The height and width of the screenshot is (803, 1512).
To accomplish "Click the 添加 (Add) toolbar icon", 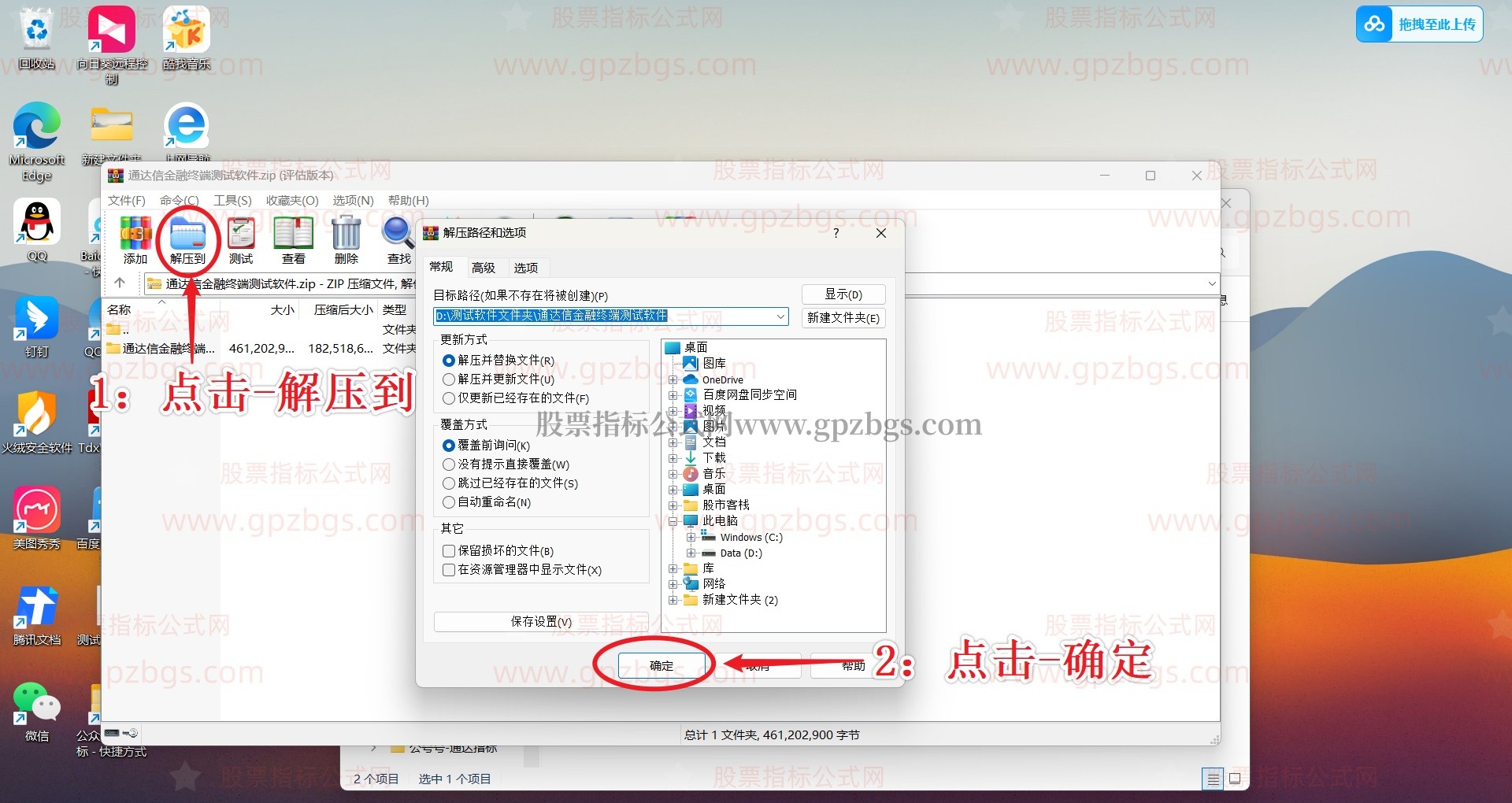I will coord(135,241).
